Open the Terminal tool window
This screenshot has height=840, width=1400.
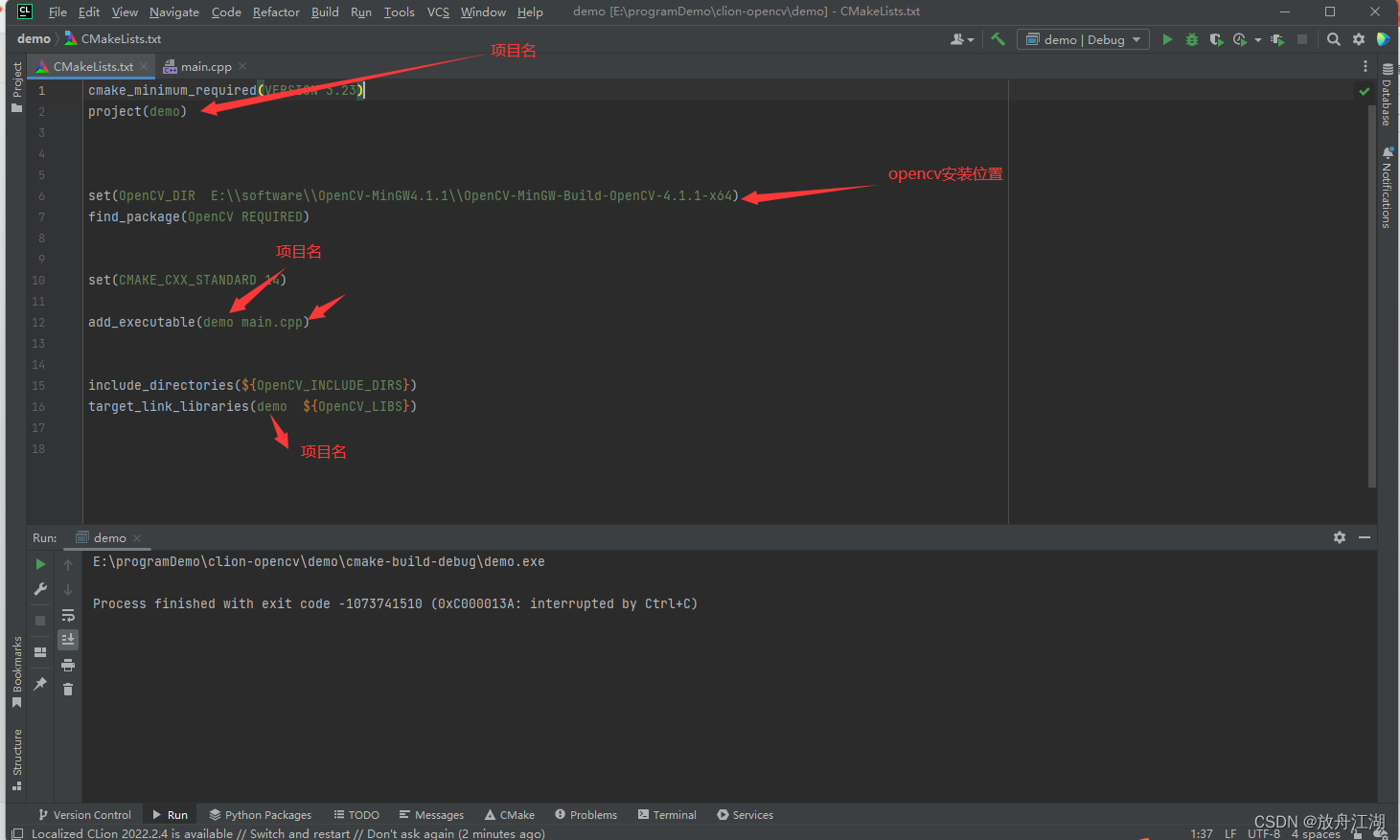pyautogui.click(x=667, y=814)
